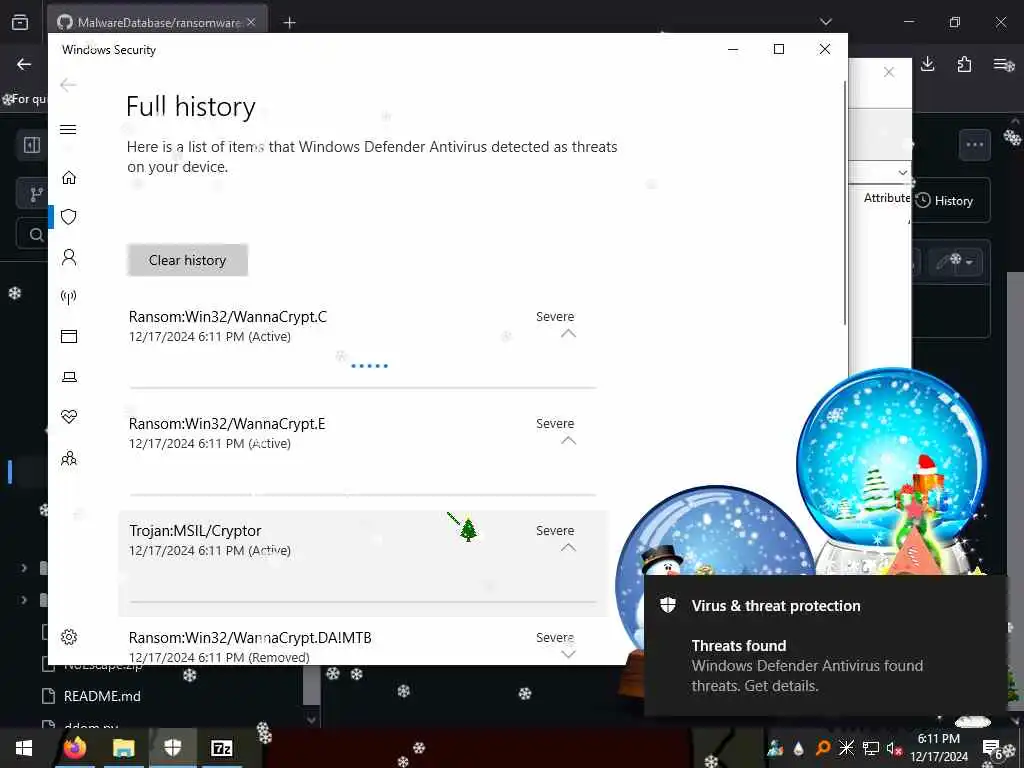The width and height of the screenshot is (1024, 768).
Task: Open browser extensions puzzle icon
Action: (964, 64)
